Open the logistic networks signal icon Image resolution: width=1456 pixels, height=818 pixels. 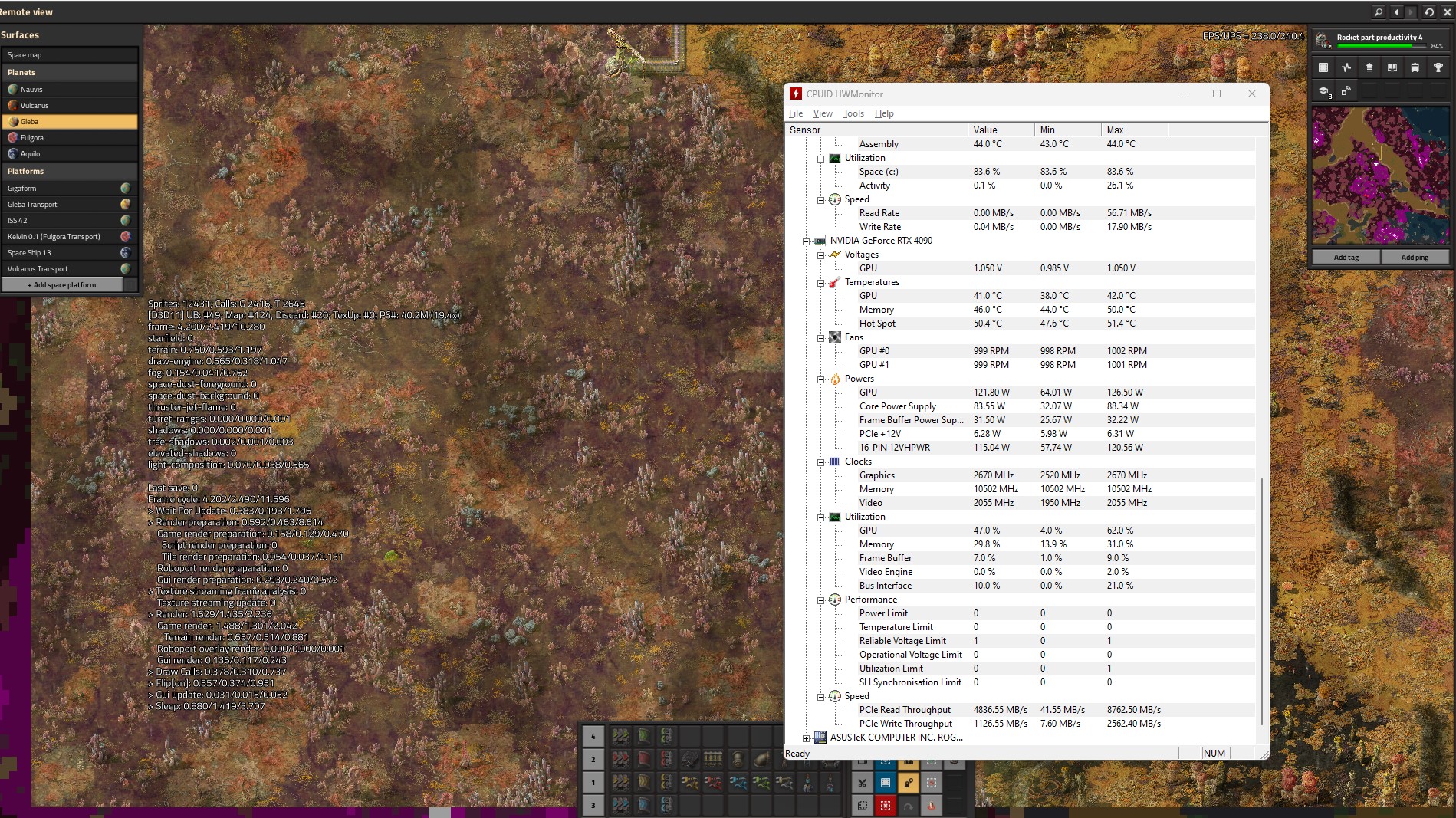[x=1346, y=90]
